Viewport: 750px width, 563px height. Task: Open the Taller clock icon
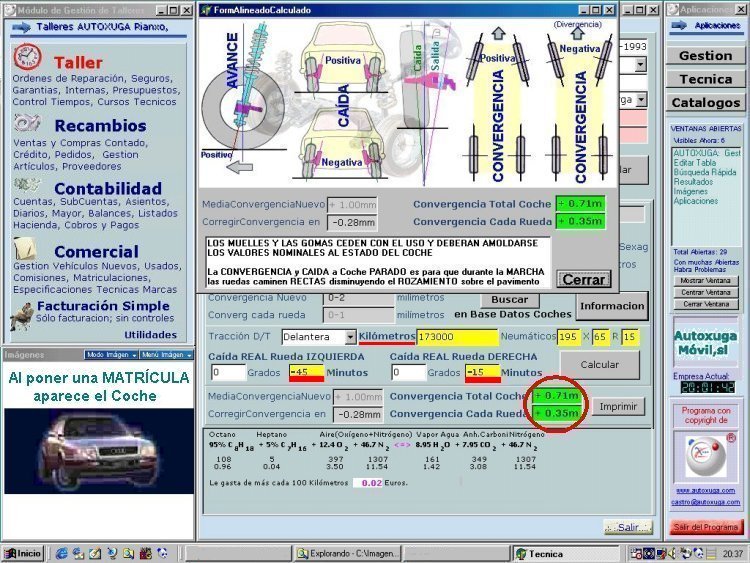pos(27,57)
